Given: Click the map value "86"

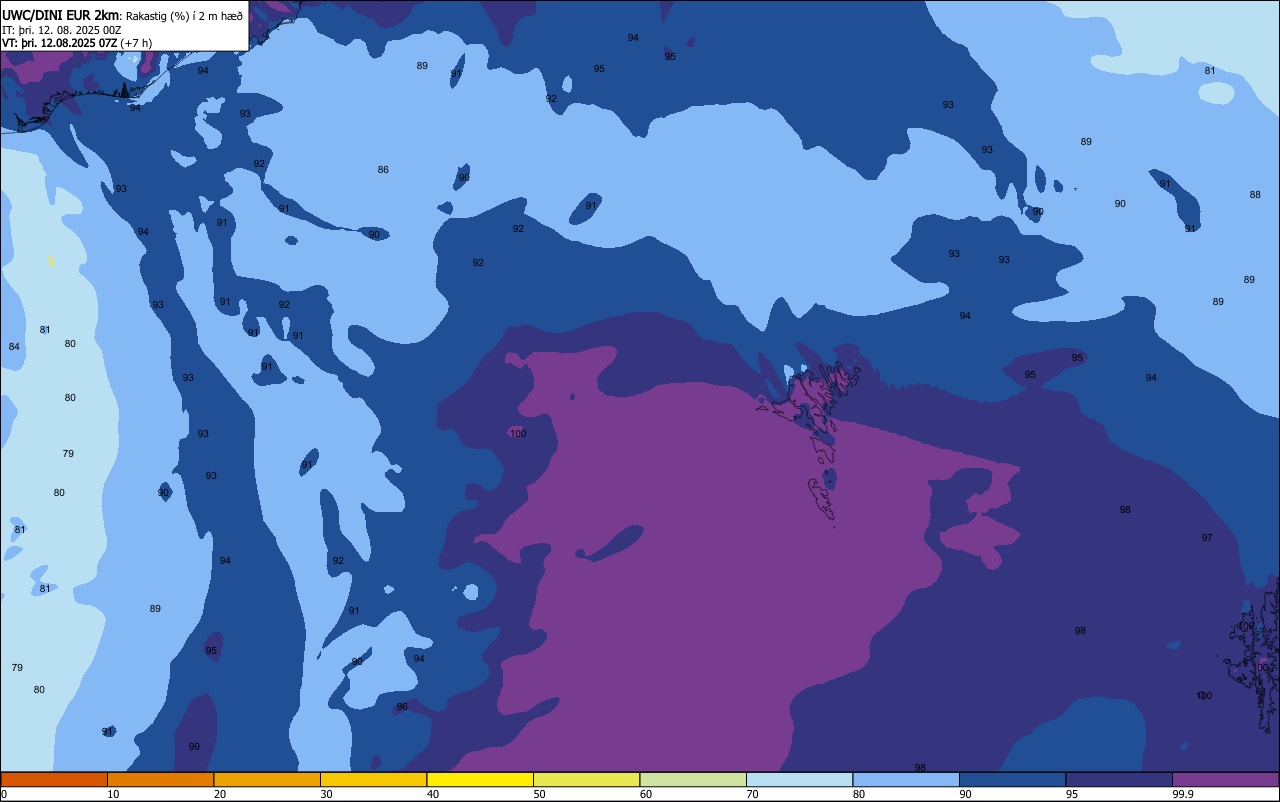Looking at the screenshot, I should click(383, 170).
